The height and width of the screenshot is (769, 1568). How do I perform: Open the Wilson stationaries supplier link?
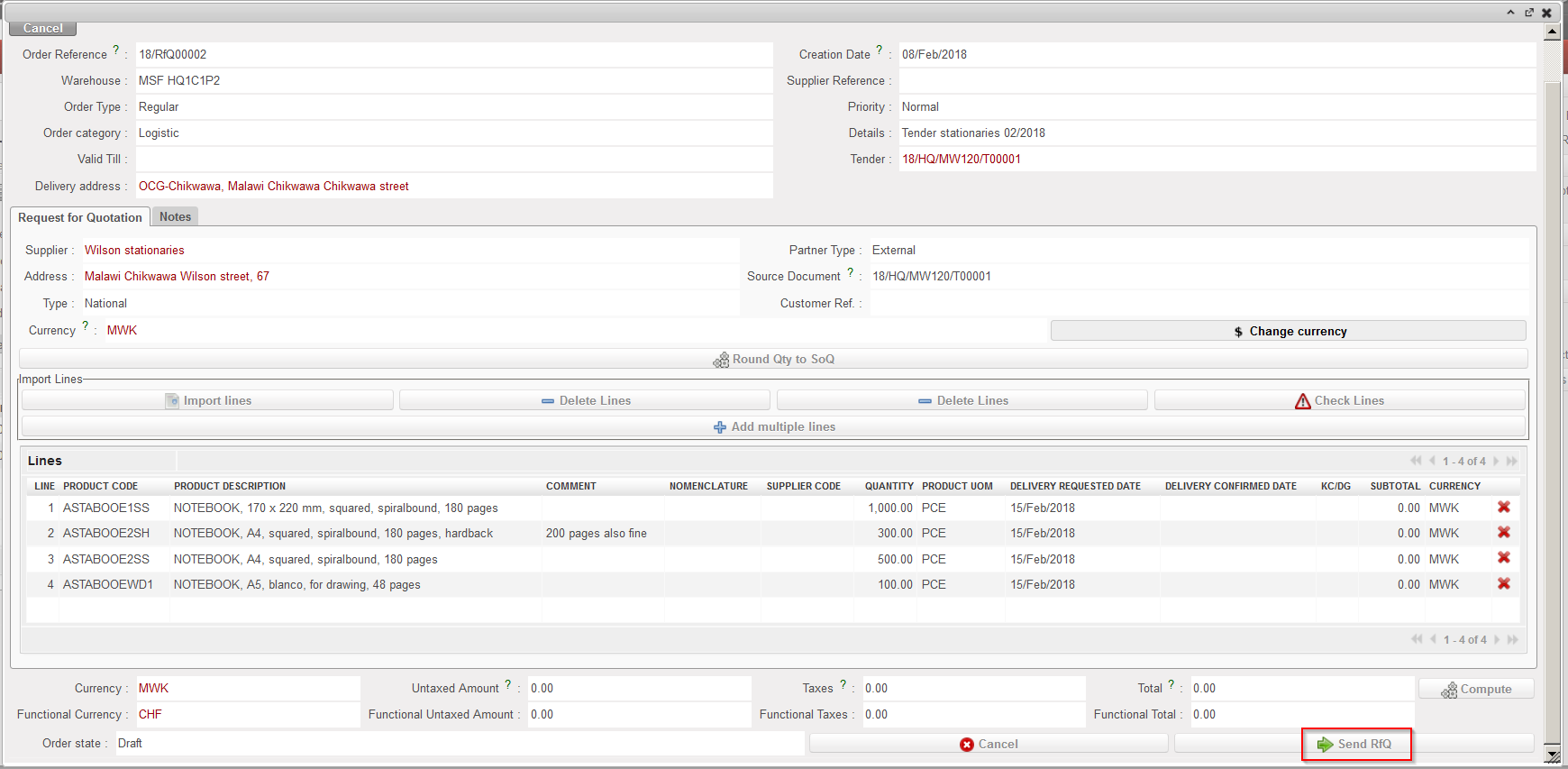point(134,250)
